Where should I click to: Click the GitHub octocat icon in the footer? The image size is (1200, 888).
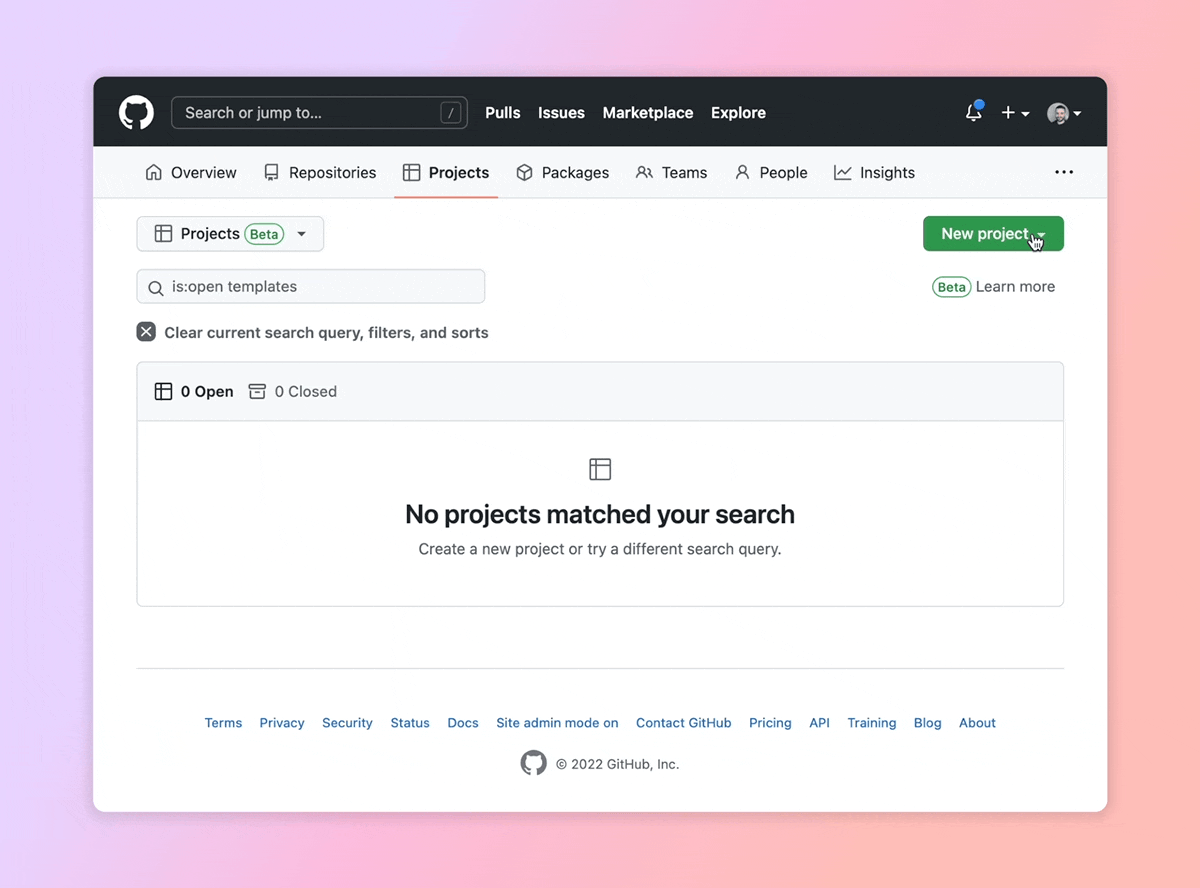coord(533,763)
